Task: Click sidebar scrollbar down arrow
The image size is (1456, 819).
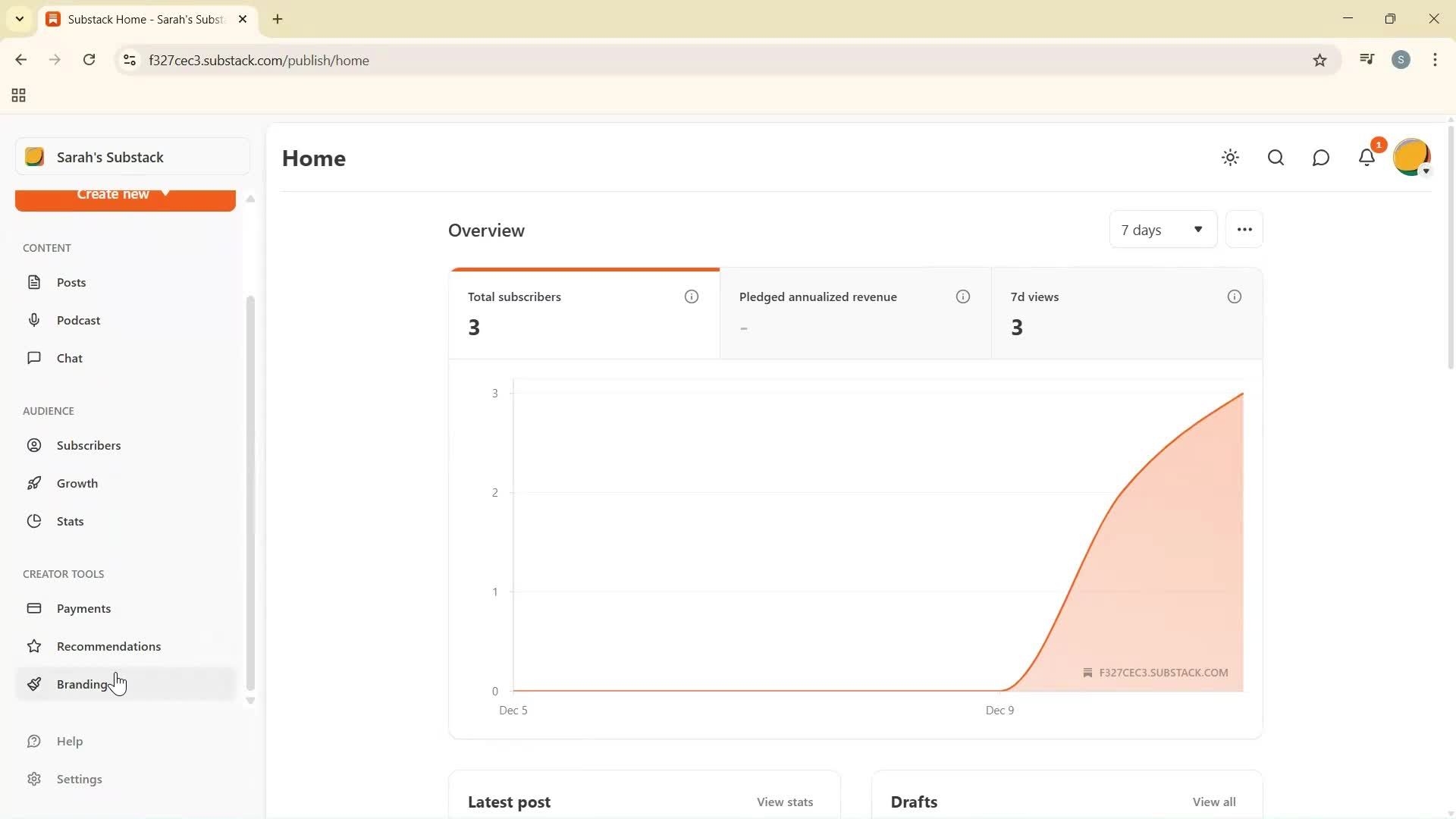Action: point(250,700)
